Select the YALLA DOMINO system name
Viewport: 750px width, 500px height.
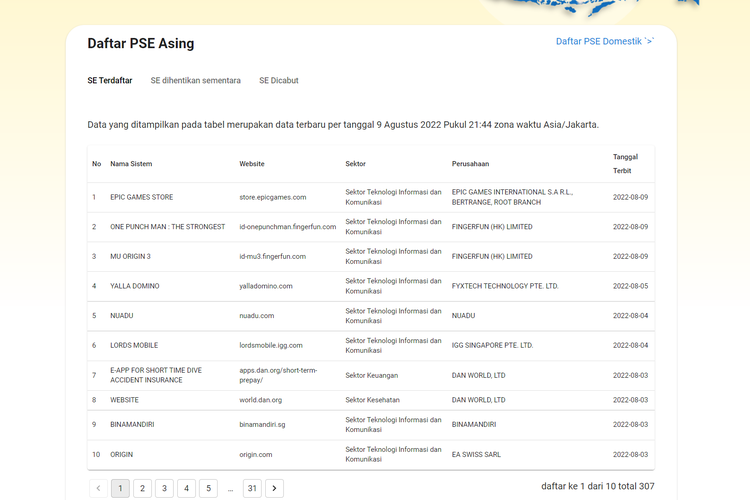coord(135,286)
